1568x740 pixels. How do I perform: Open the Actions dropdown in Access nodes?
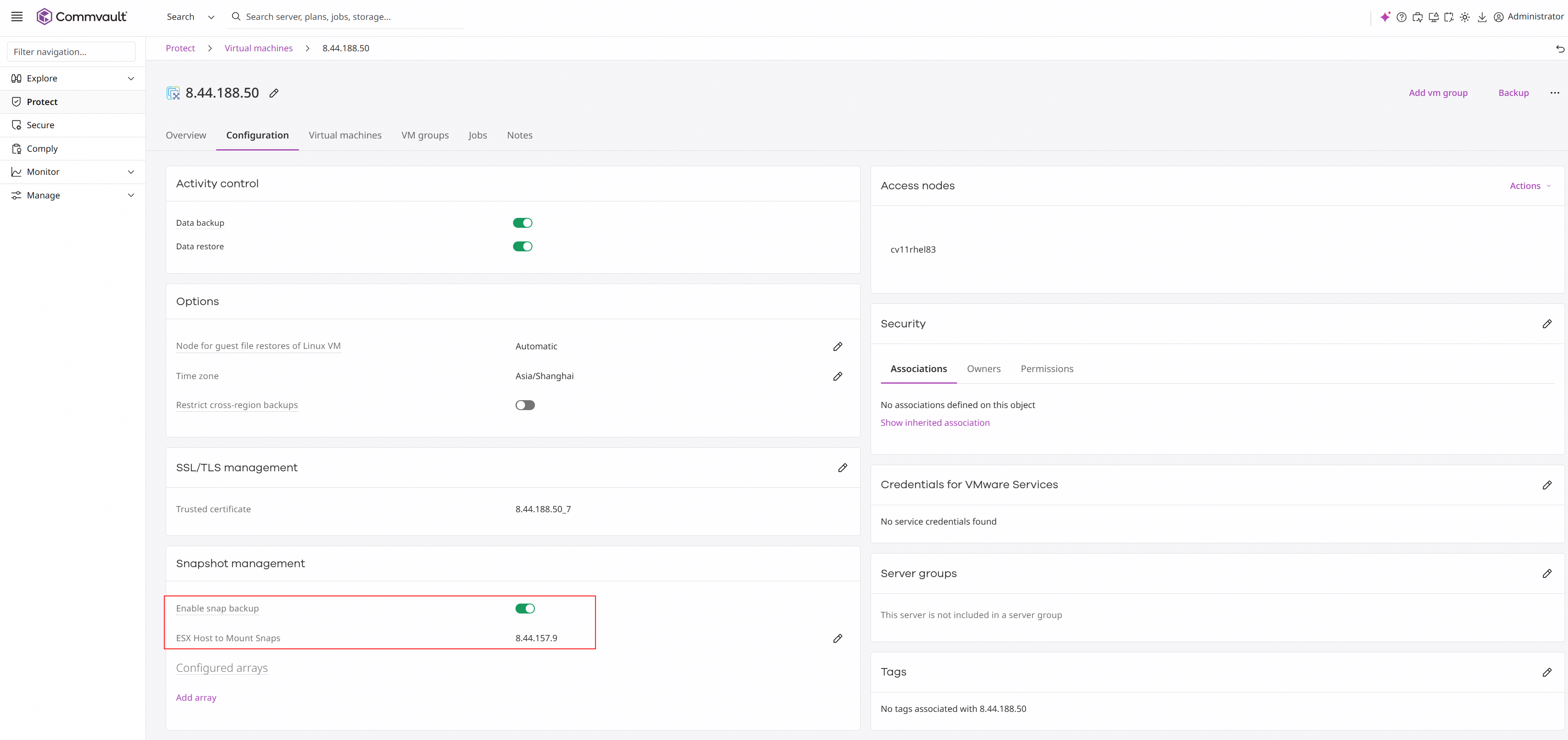pyautogui.click(x=1530, y=186)
